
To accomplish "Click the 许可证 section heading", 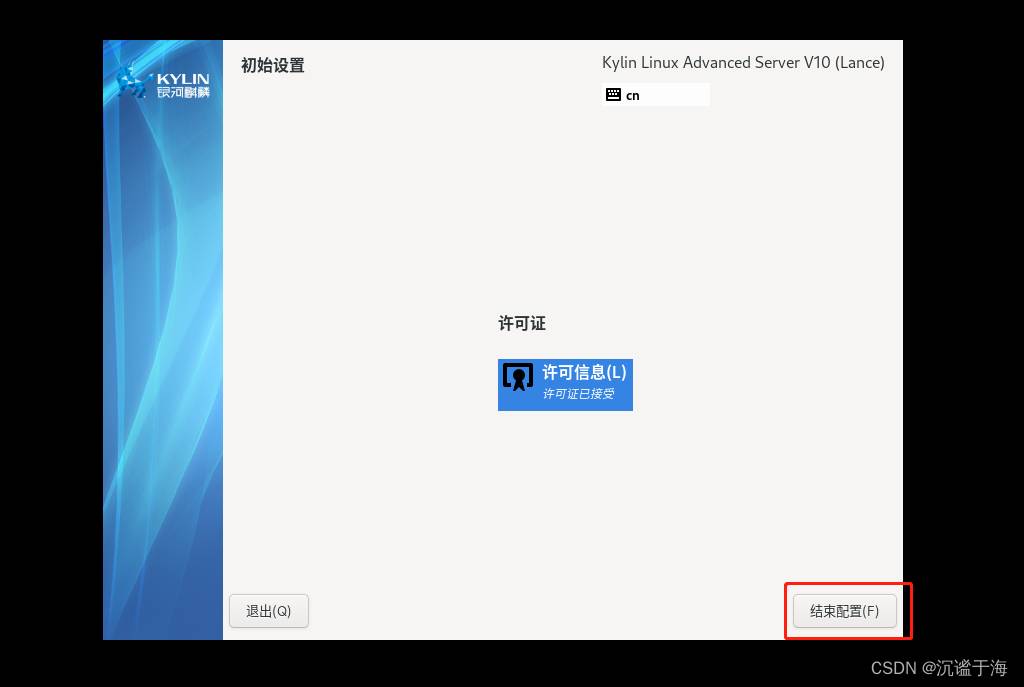I will pyautogui.click(x=522, y=324).
